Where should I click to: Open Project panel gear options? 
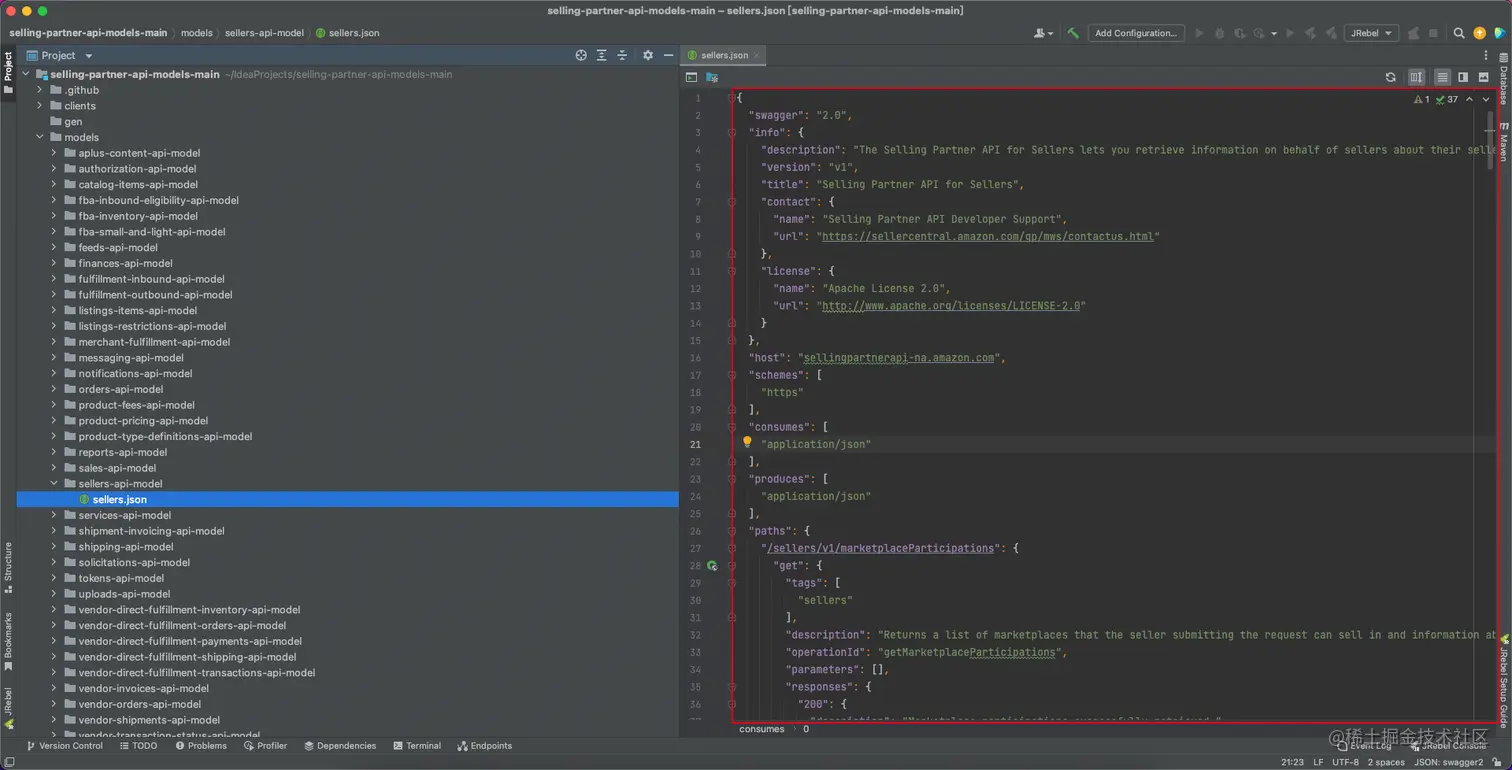648,55
